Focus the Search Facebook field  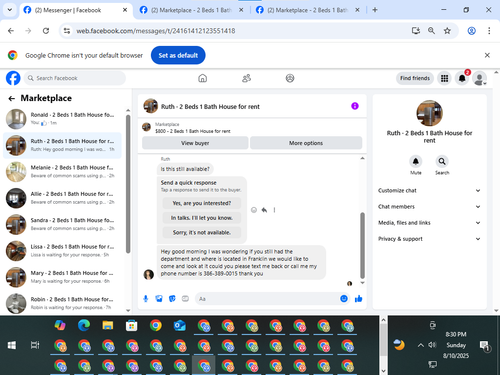coord(75,78)
